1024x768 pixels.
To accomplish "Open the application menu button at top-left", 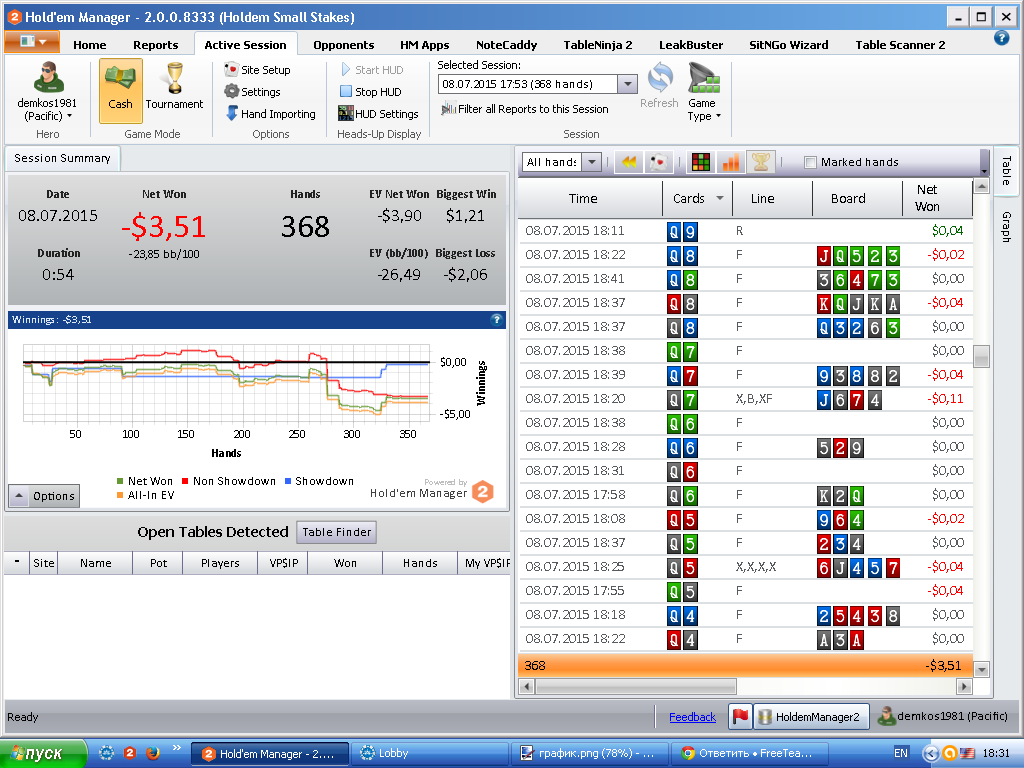I will click(x=33, y=42).
